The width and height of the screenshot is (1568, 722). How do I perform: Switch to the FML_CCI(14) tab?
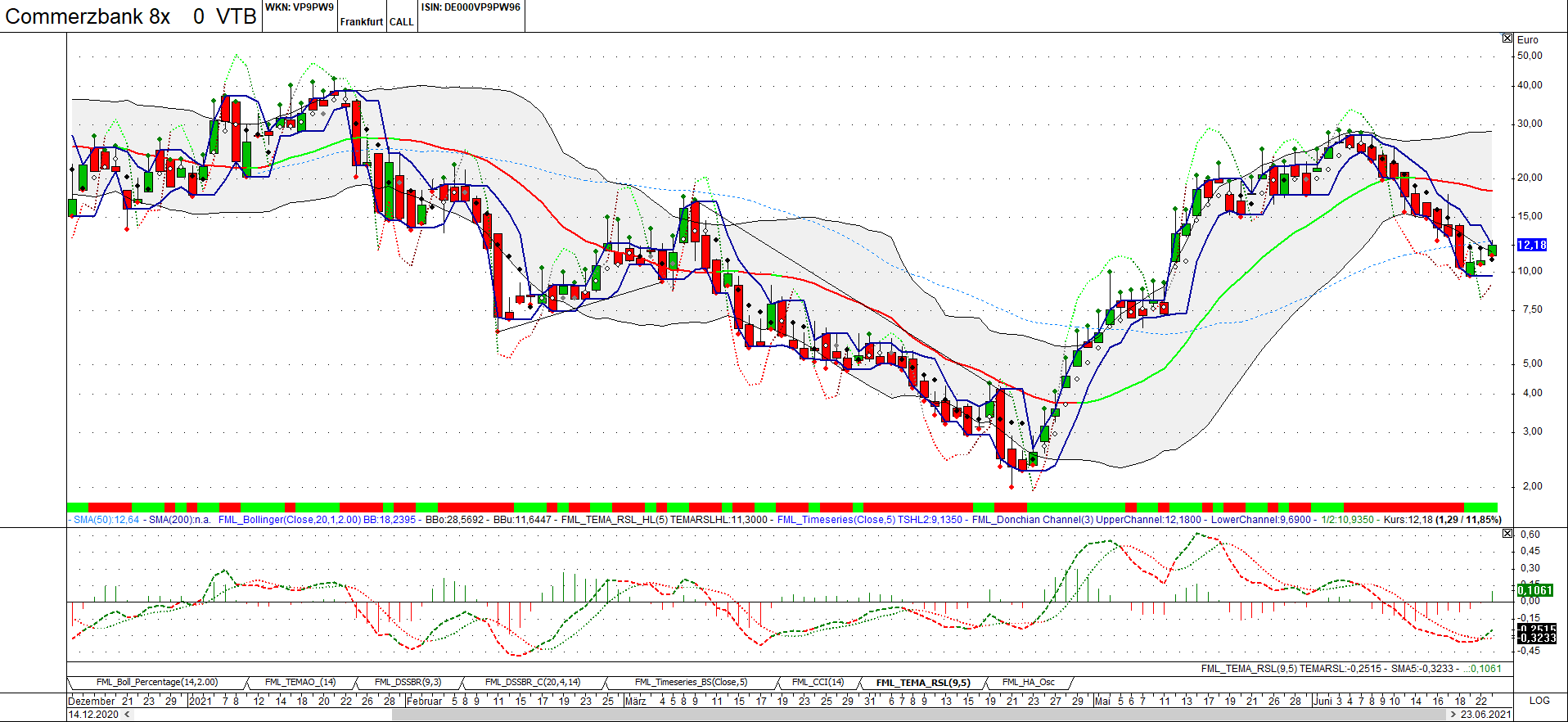818,682
